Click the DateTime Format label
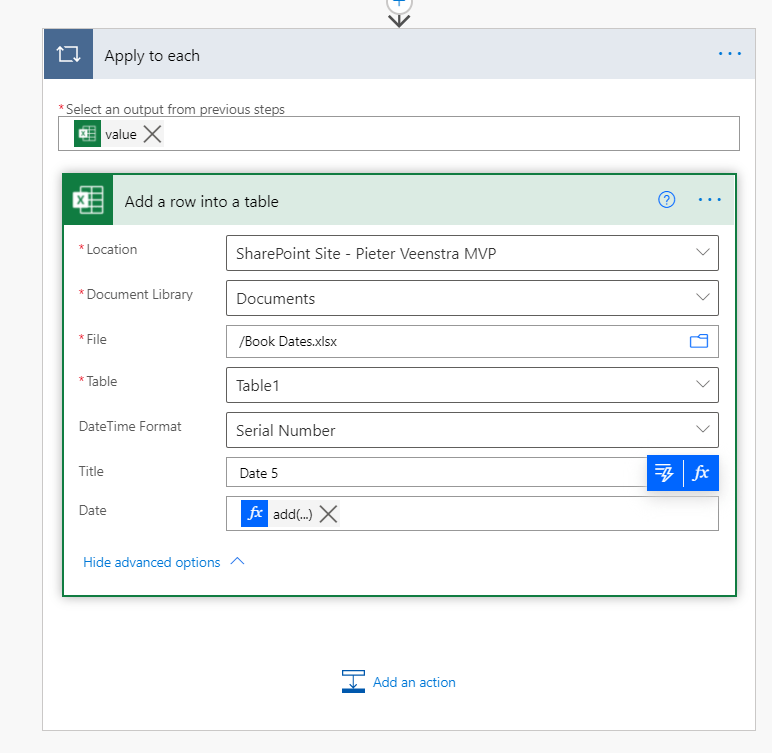Screen dimensions: 772x753 coord(130,426)
